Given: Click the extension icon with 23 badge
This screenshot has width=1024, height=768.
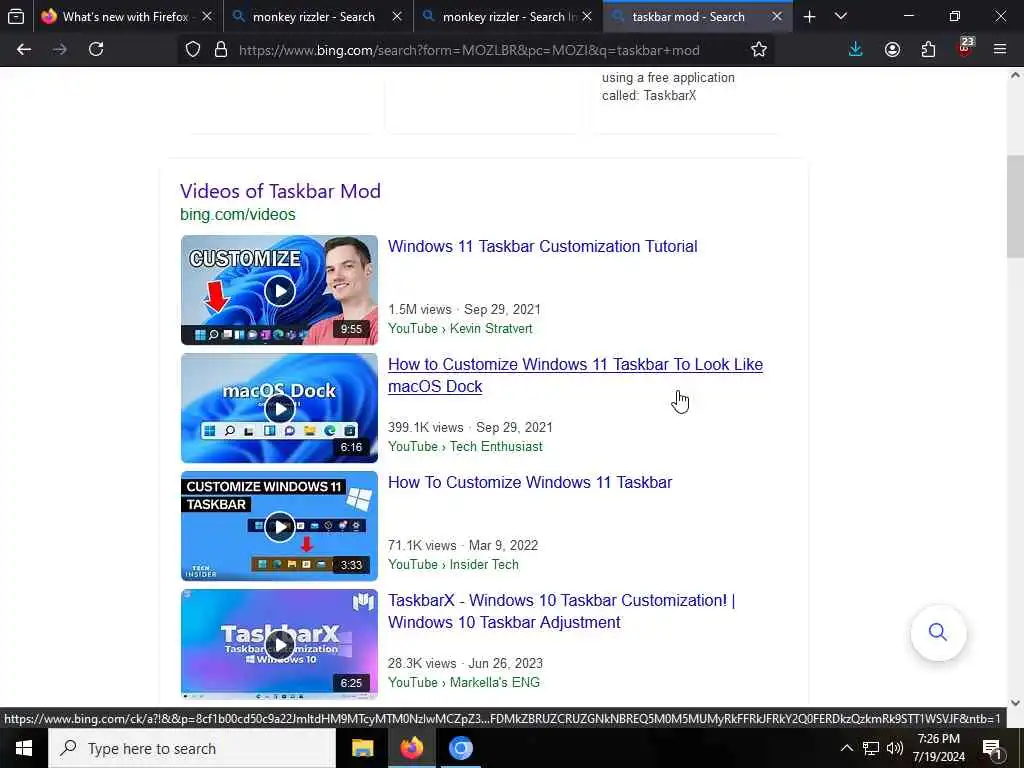Looking at the screenshot, I should [965, 48].
